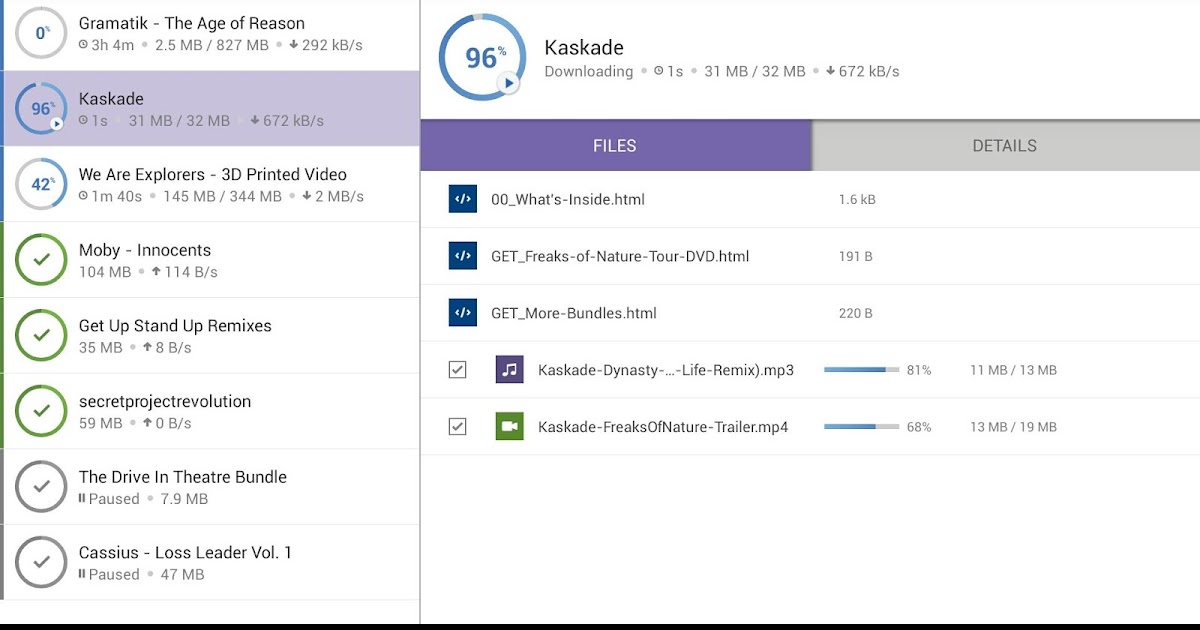Click the checkmark icon for Get Up Stand Up Remixes
The width and height of the screenshot is (1200, 630).
pyautogui.click(x=42, y=336)
